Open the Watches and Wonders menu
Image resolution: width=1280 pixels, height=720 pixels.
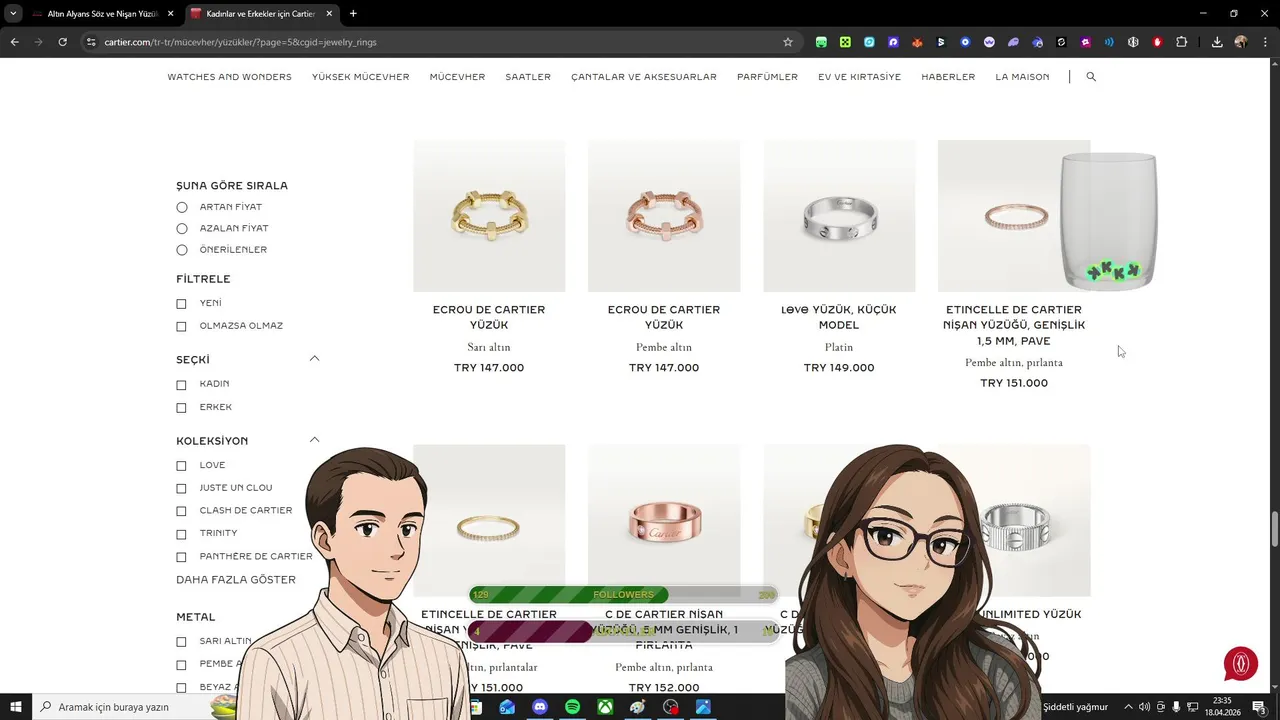click(229, 77)
